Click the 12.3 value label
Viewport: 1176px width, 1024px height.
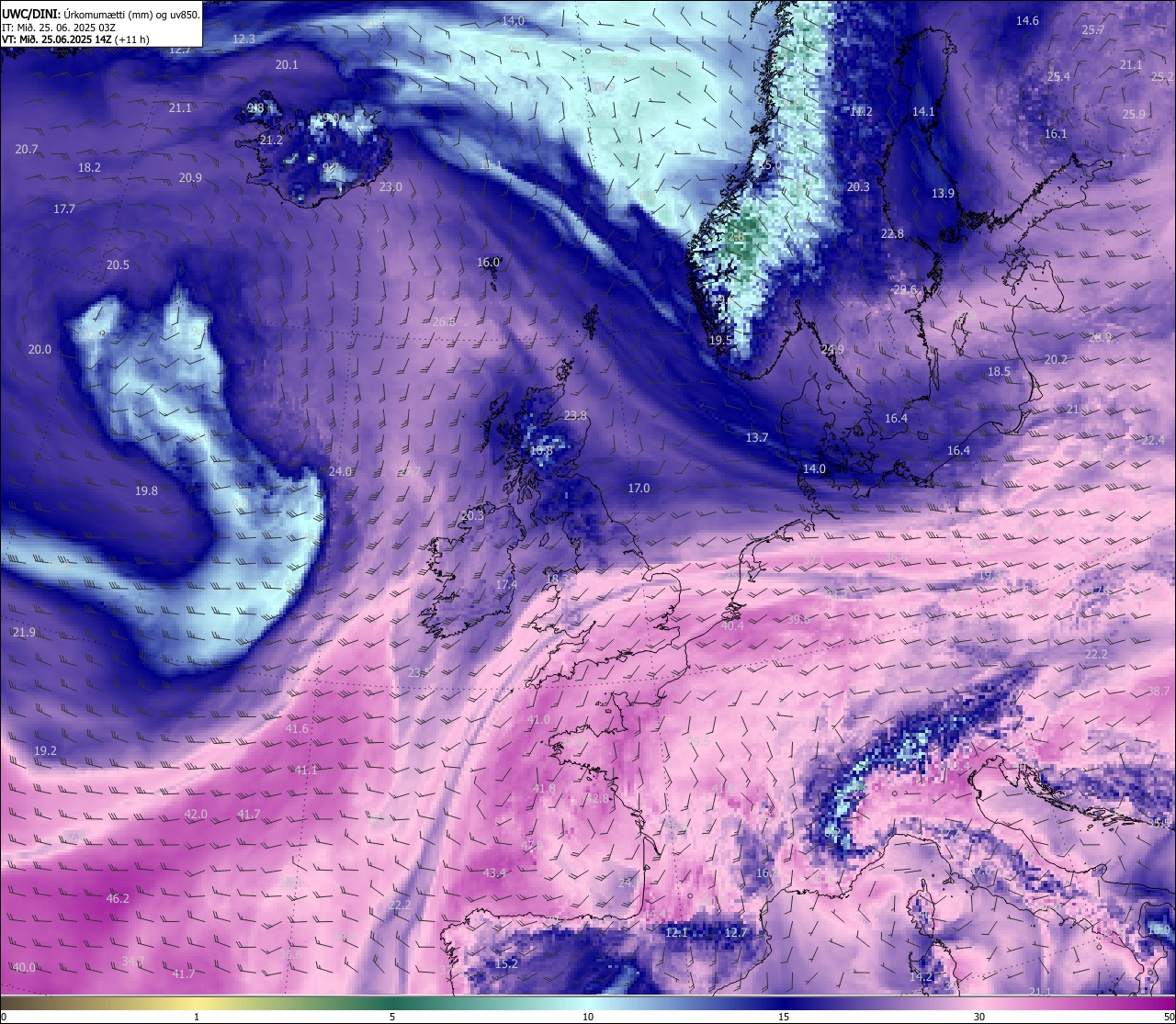pyautogui.click(x=243, y=39)
